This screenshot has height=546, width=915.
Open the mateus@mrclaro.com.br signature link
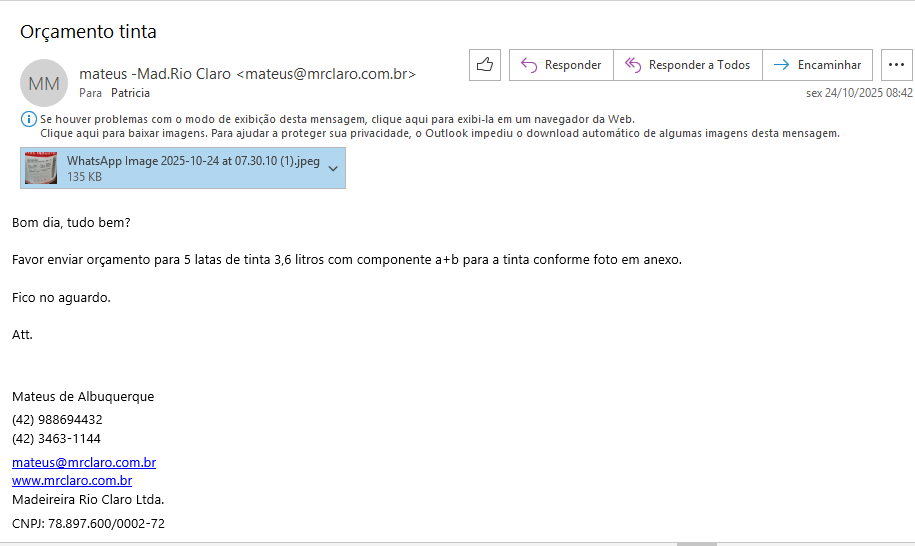coord(84,463)
